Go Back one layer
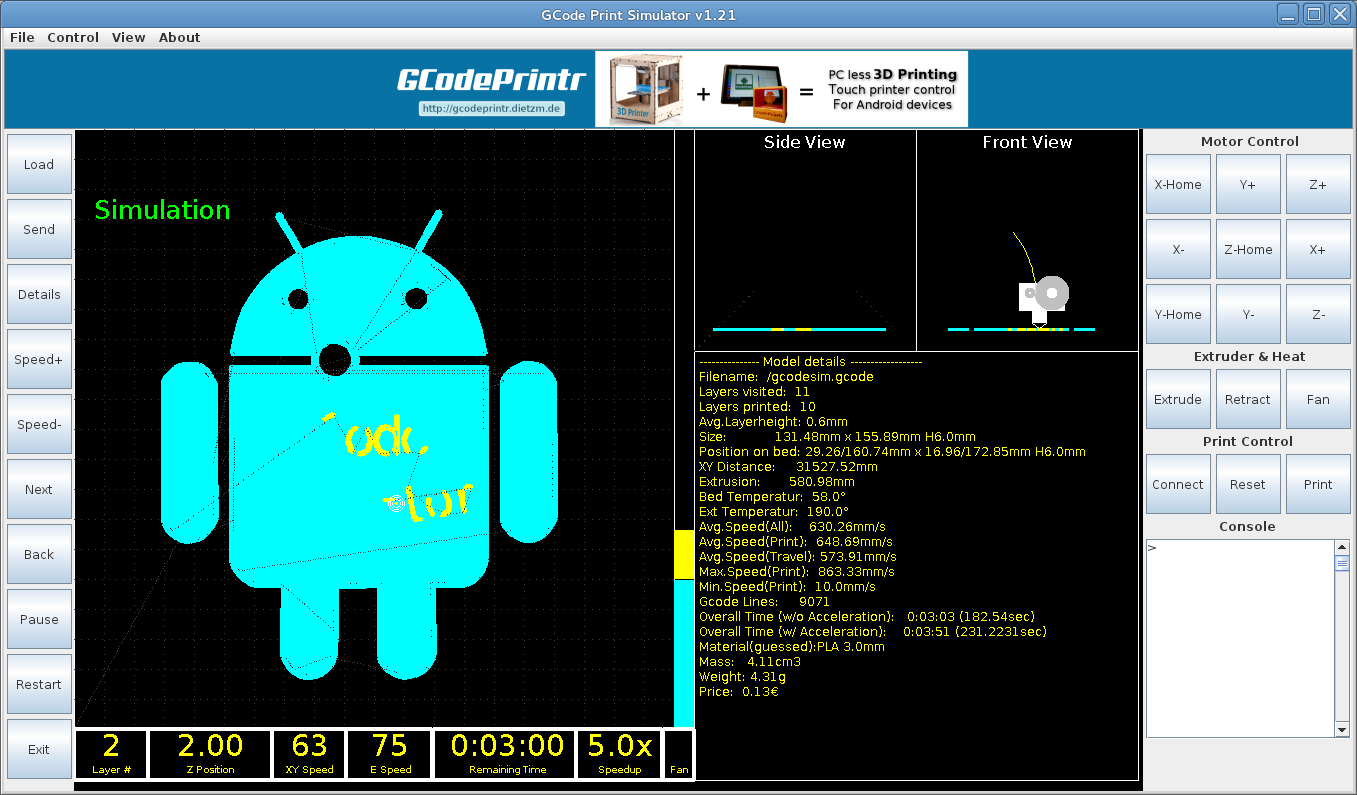The image size is (1357, 795). tap(39, 554)
